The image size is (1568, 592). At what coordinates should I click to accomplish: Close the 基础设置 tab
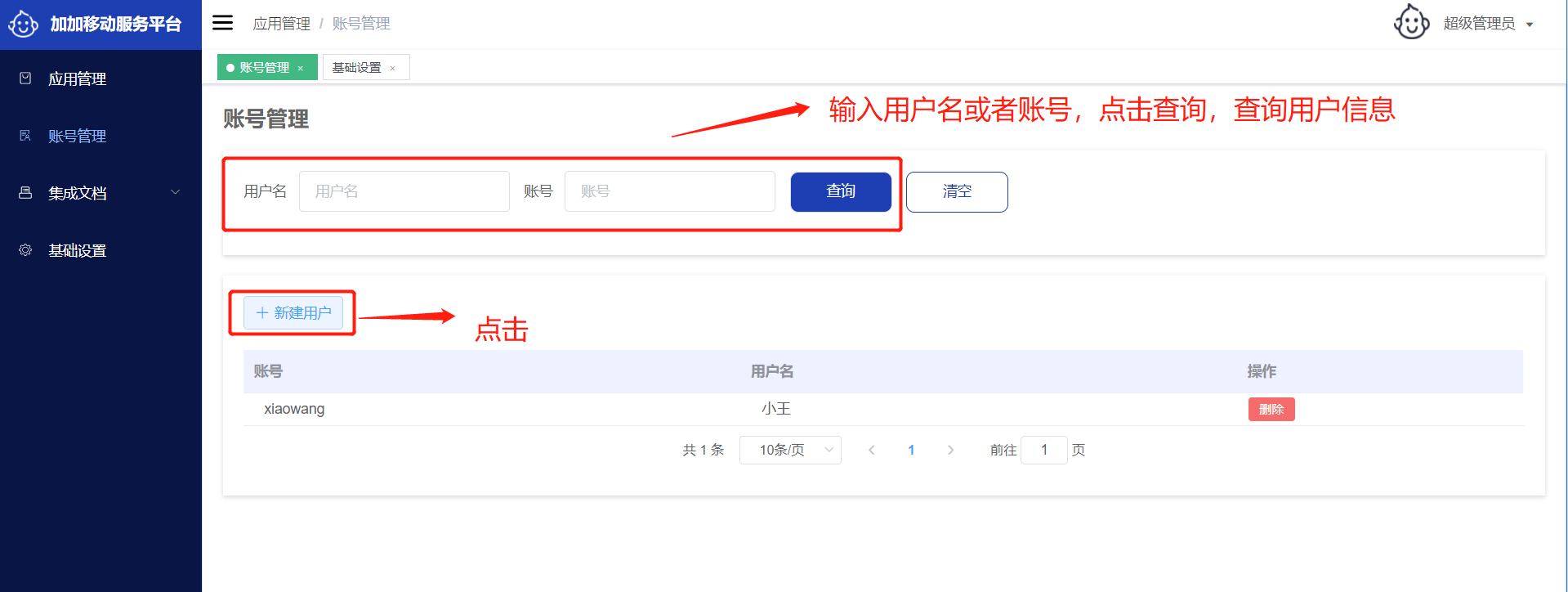tap(393, 68)
